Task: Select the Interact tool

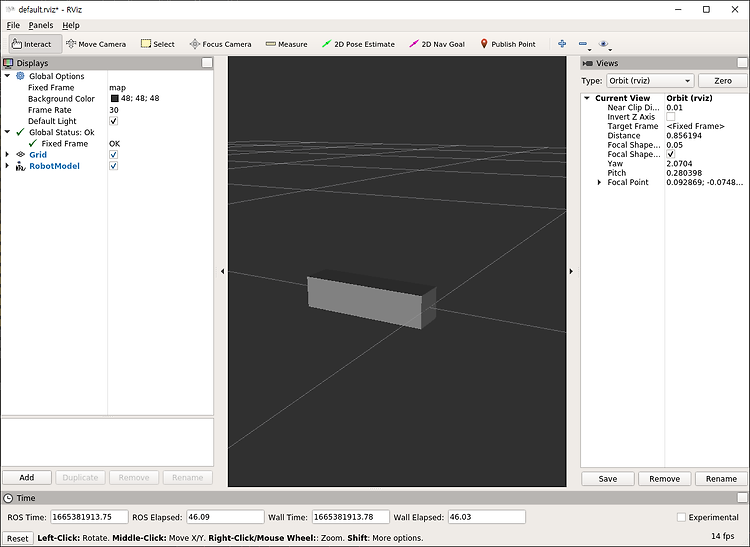Action: tap(35, 44)
